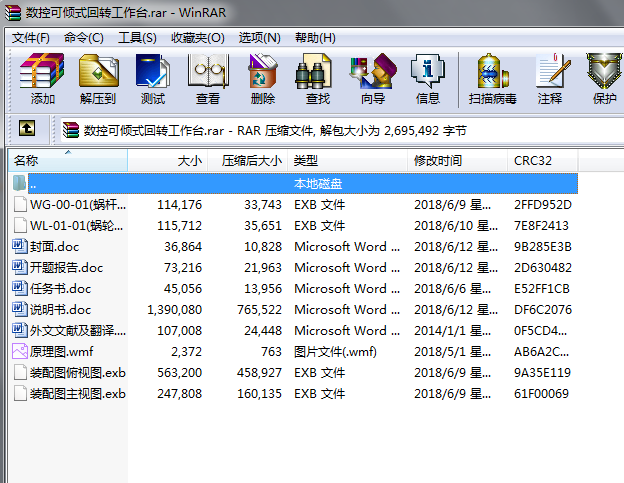Select file name 任务书.doc
The image size is (624, 483).
60,289
